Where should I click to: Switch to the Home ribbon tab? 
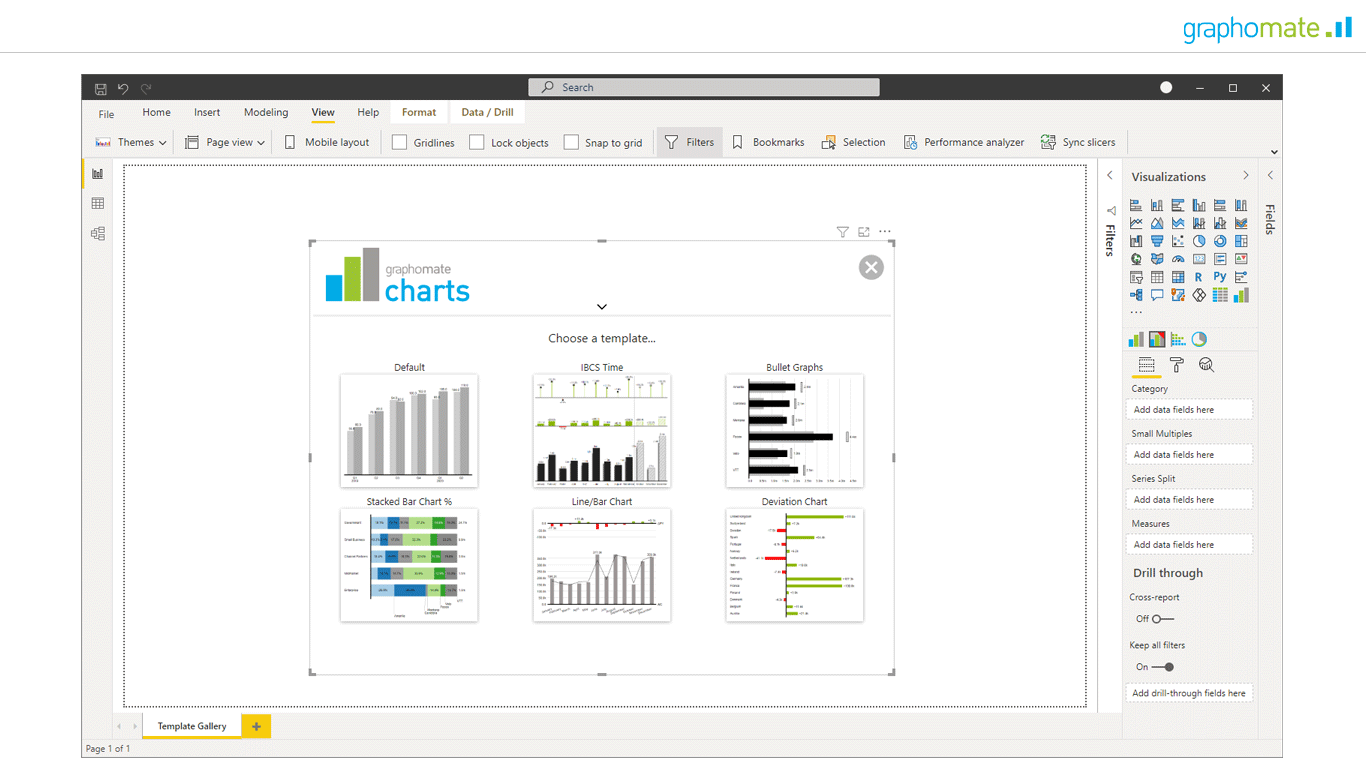(x=156, y=113)
